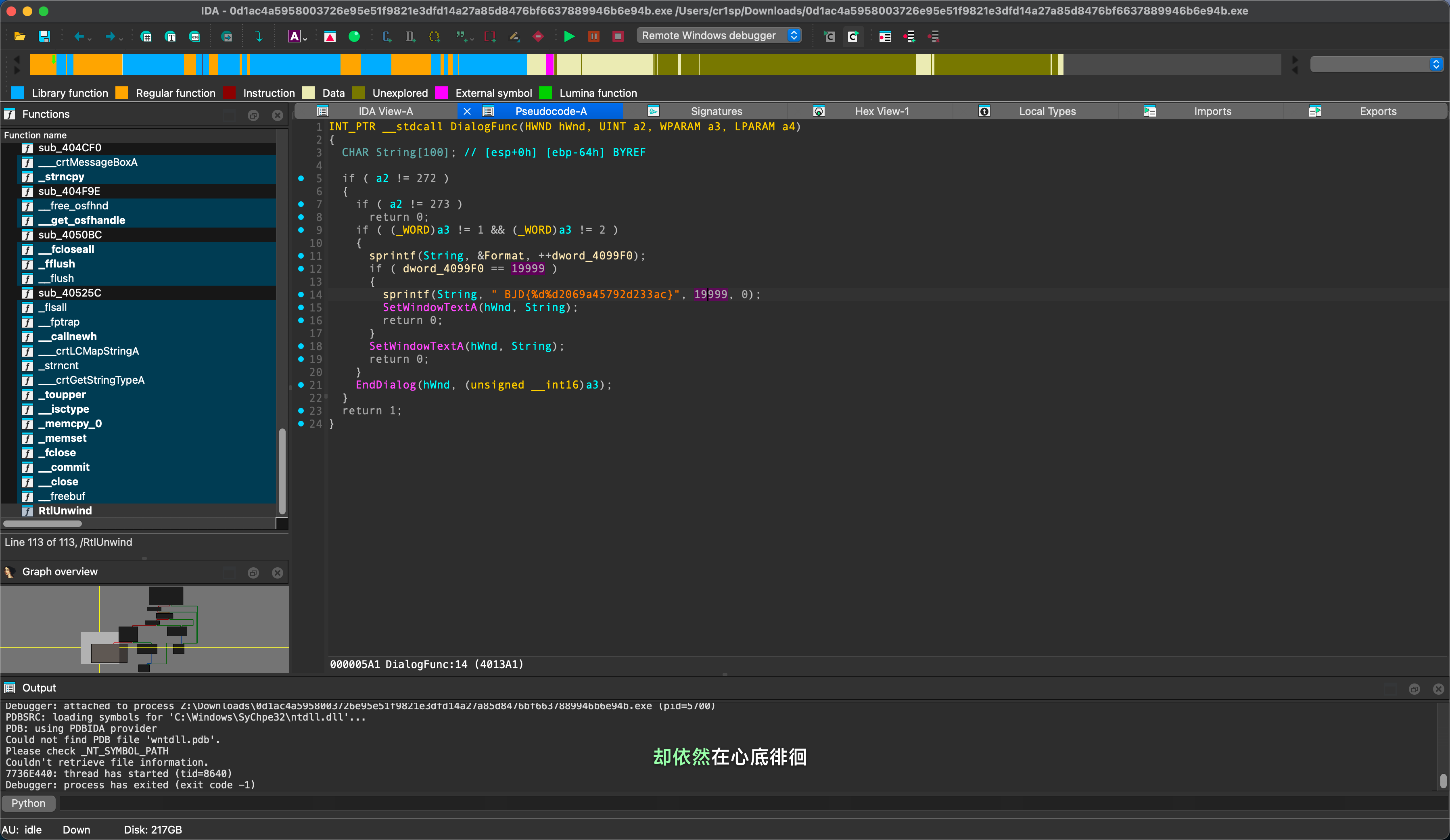Screen dimensions: 1450x840
Task: Open the dropdown arrow beside forward navigation
Action: coord(121,39)
